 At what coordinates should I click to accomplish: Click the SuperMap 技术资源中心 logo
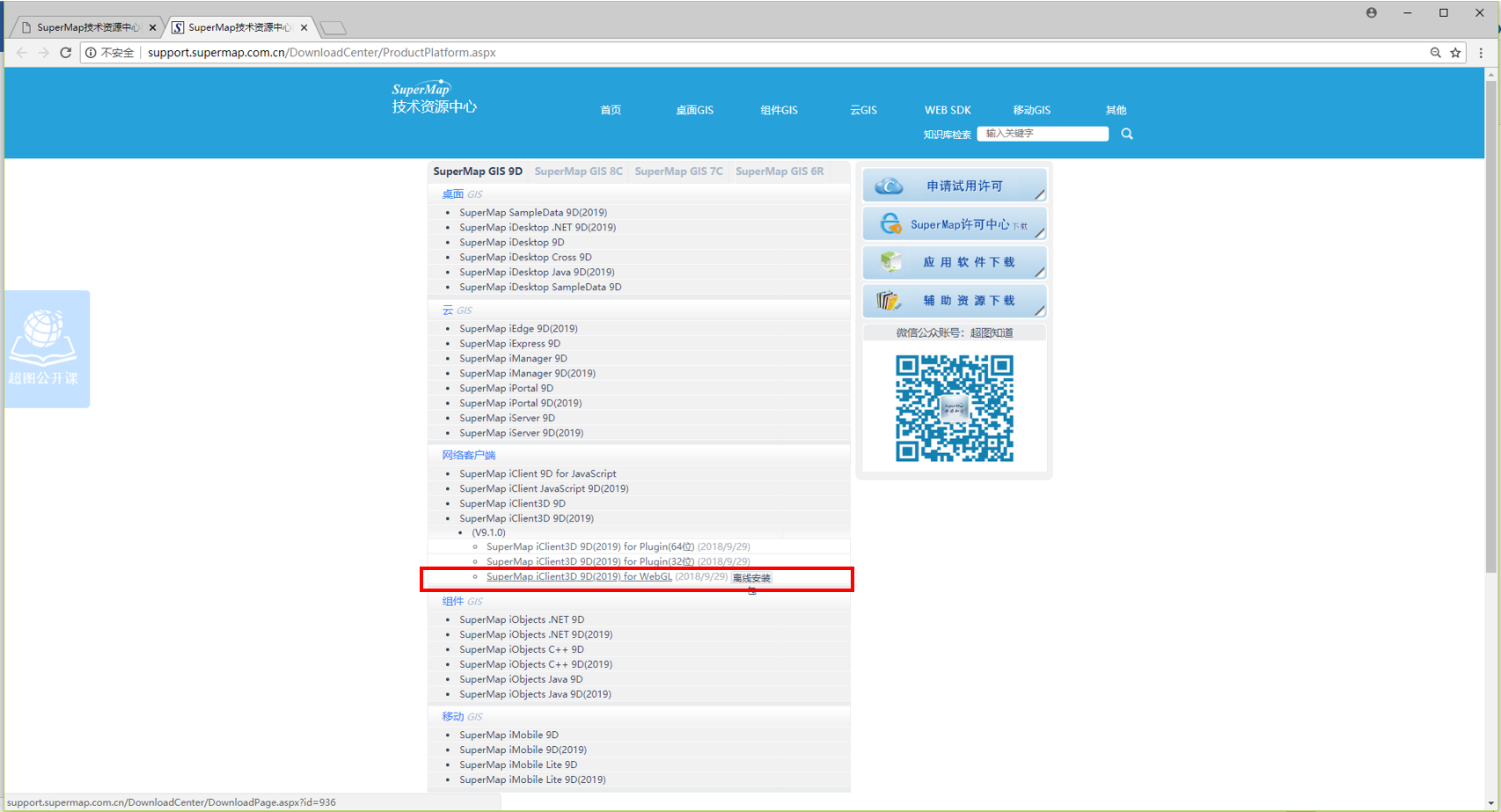434,98
